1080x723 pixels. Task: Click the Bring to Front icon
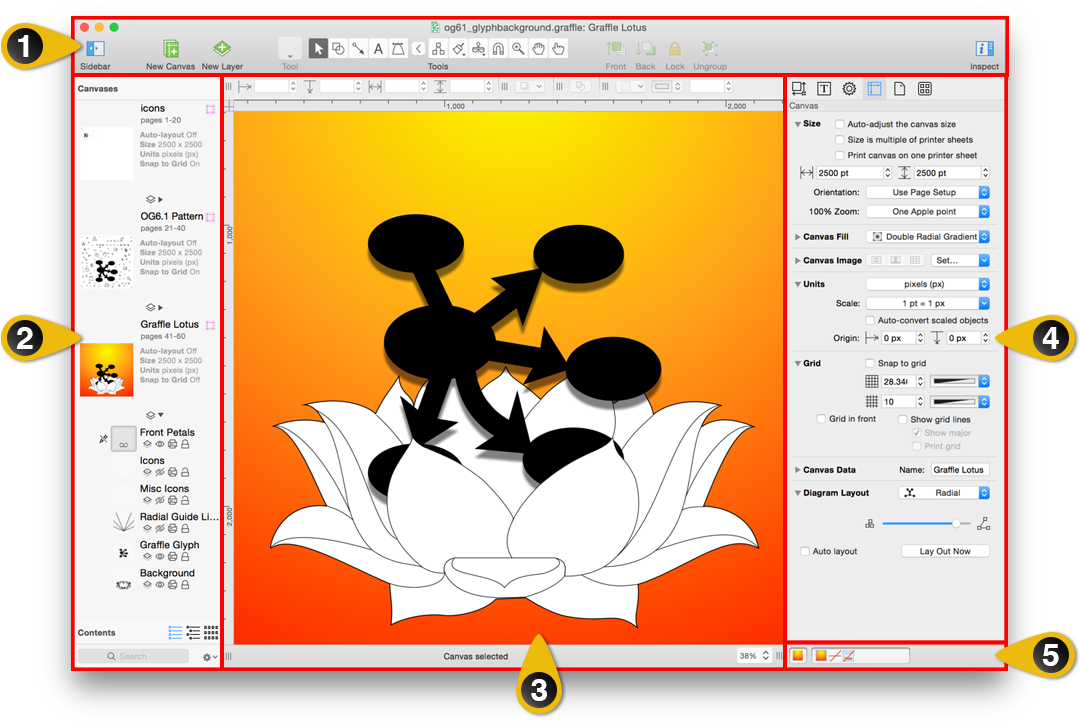tap(615, 48)
